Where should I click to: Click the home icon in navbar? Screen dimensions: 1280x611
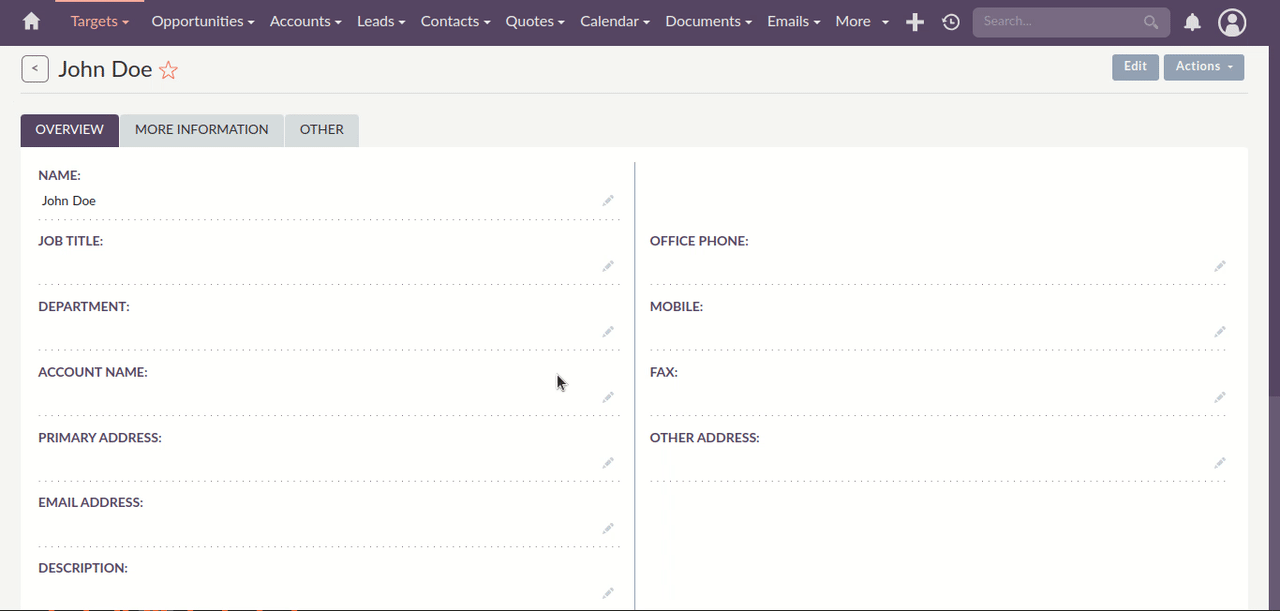[x=32, y=21]
